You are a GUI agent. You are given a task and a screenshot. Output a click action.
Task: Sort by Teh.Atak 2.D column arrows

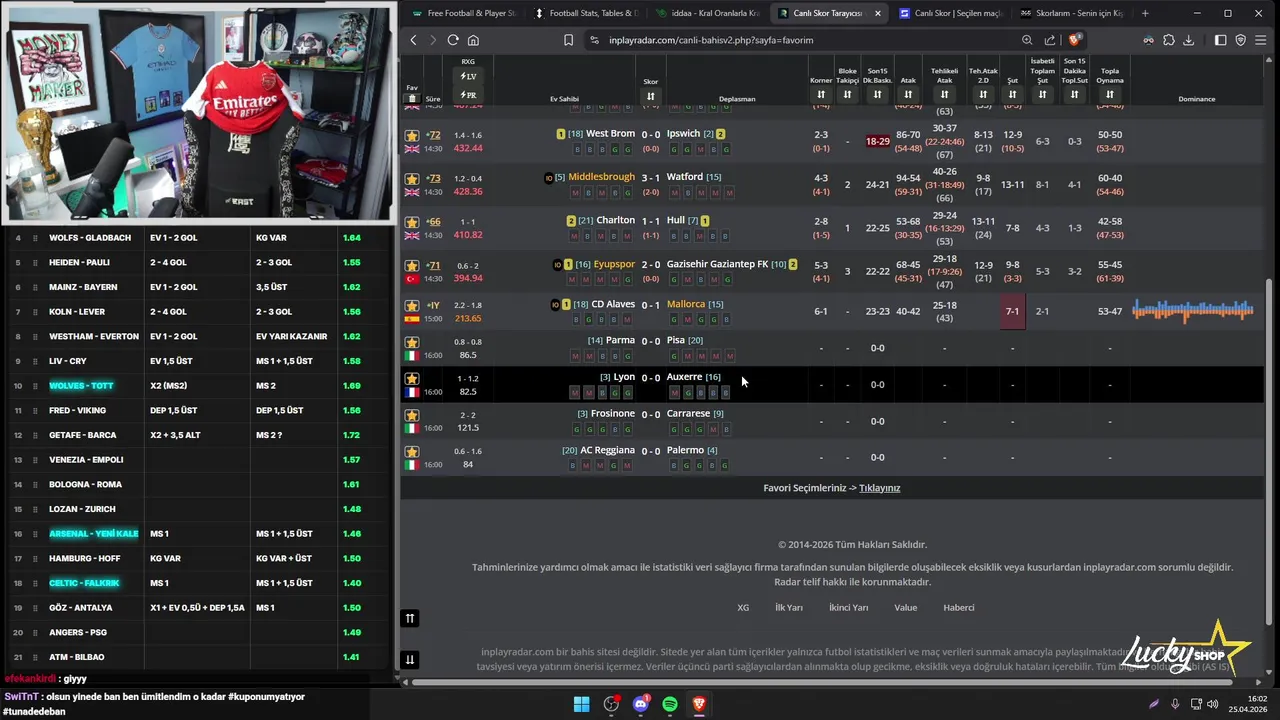983,95
